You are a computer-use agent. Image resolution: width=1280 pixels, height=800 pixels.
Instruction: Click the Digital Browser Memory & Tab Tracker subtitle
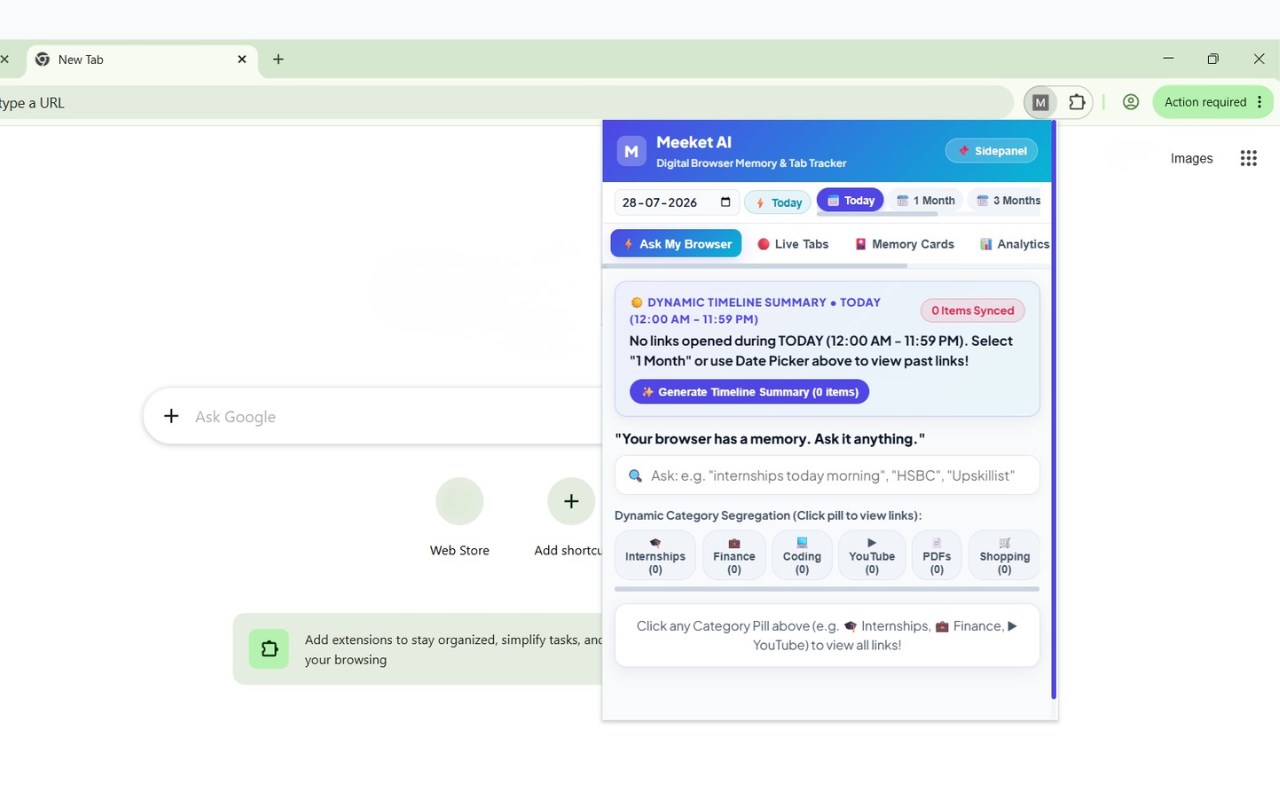coord(751,163)
